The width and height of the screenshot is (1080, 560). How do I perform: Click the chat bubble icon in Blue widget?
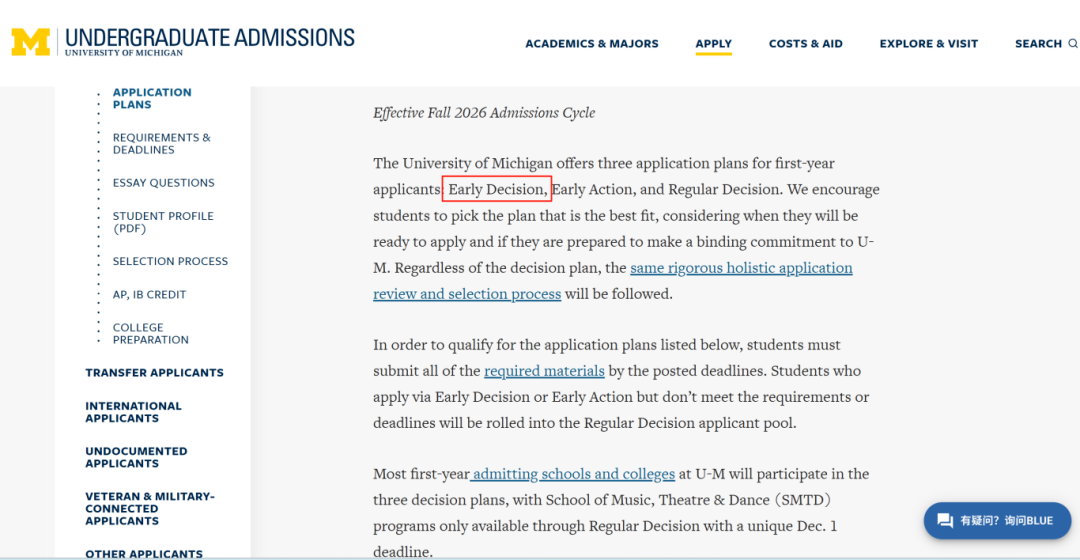tap(945, 521)
